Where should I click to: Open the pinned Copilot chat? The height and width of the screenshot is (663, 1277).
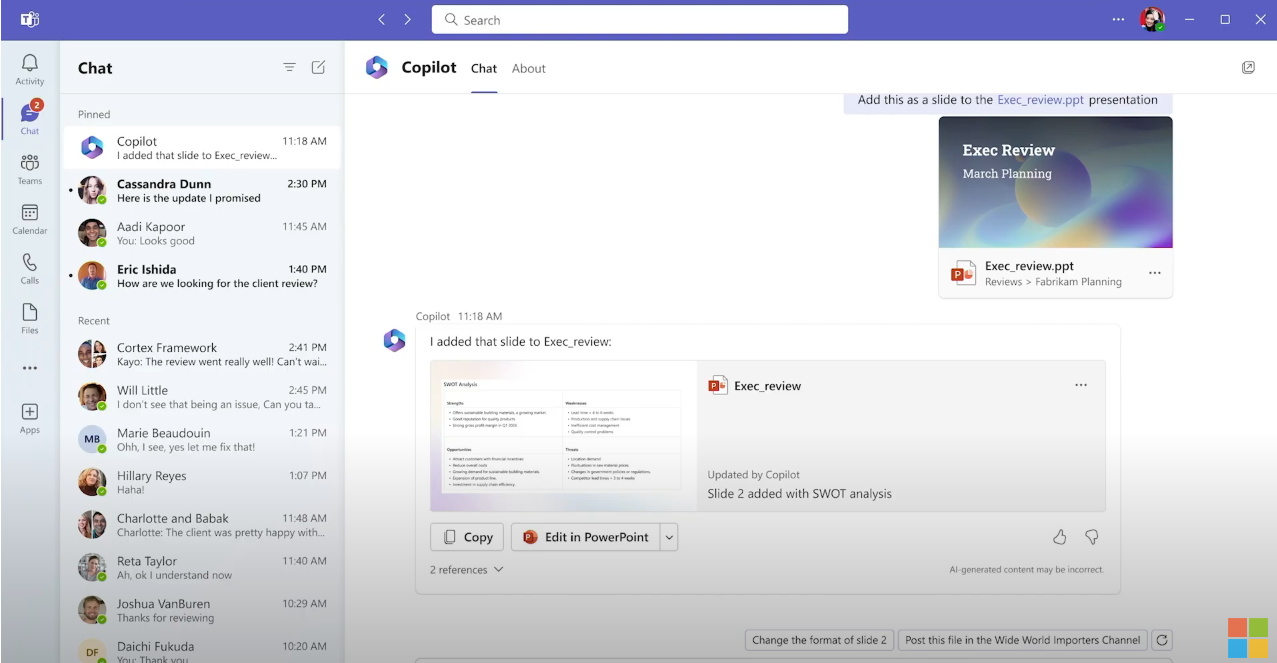tap(202, 148)
